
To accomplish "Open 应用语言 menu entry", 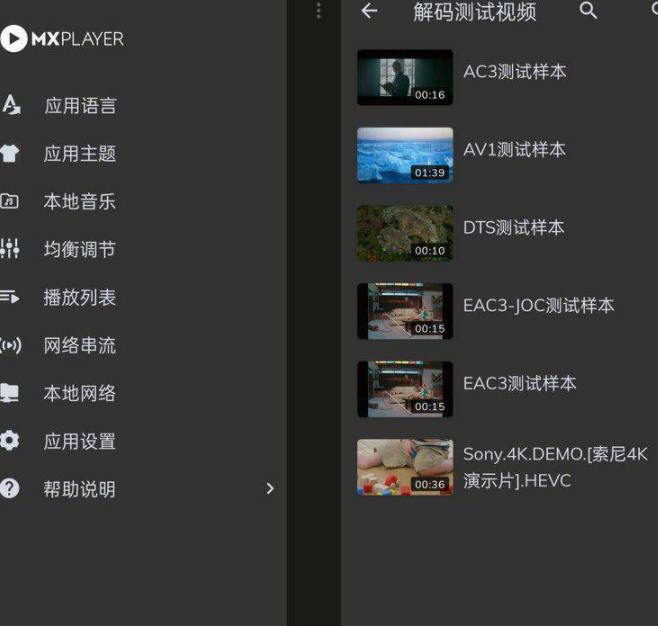I will pos(80,105).
